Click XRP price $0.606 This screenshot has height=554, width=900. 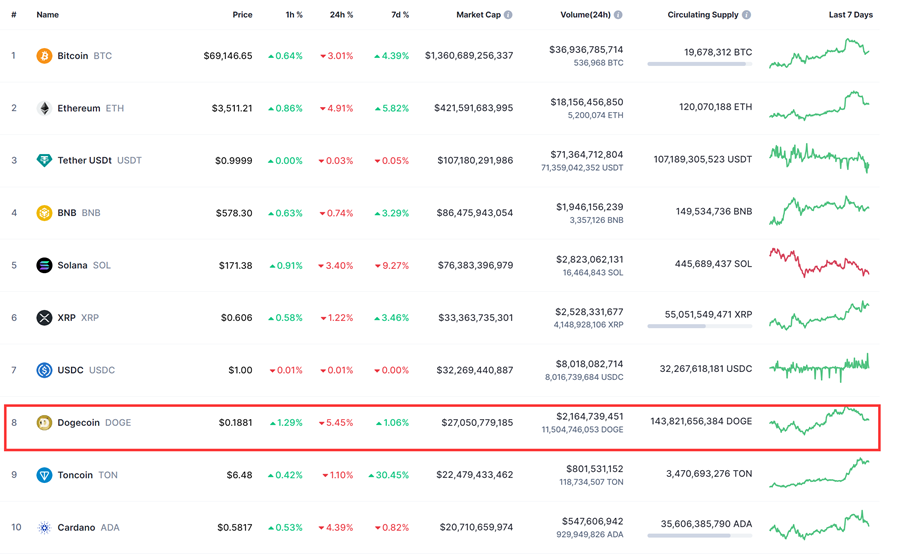click(x=236, y=317)
